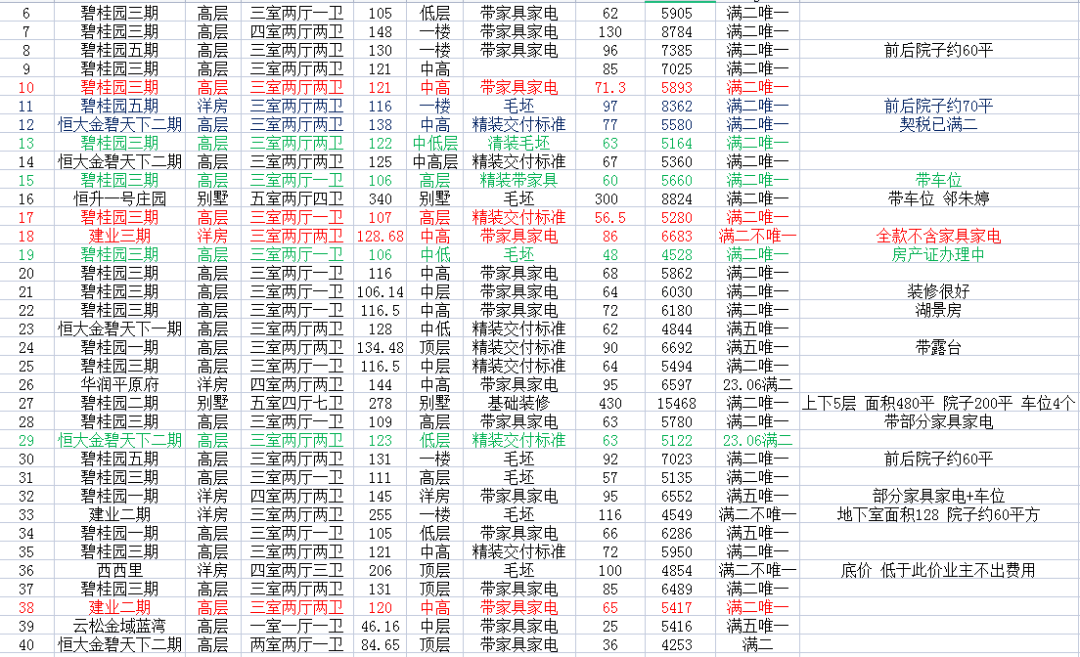Select the area value 46.16

tap(380, 627)
